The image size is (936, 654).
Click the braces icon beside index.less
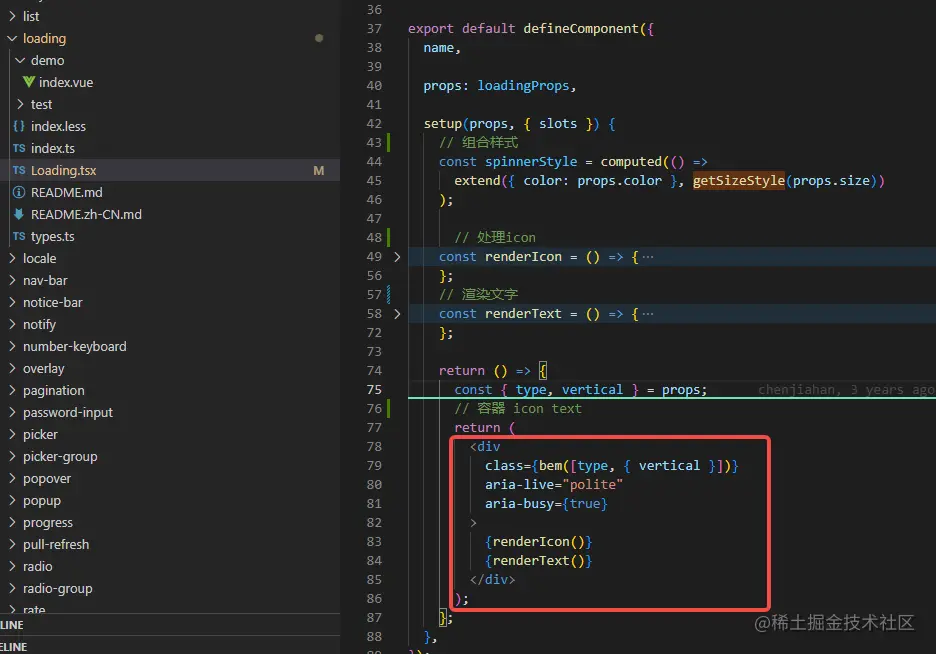click(x=19, y=126)
